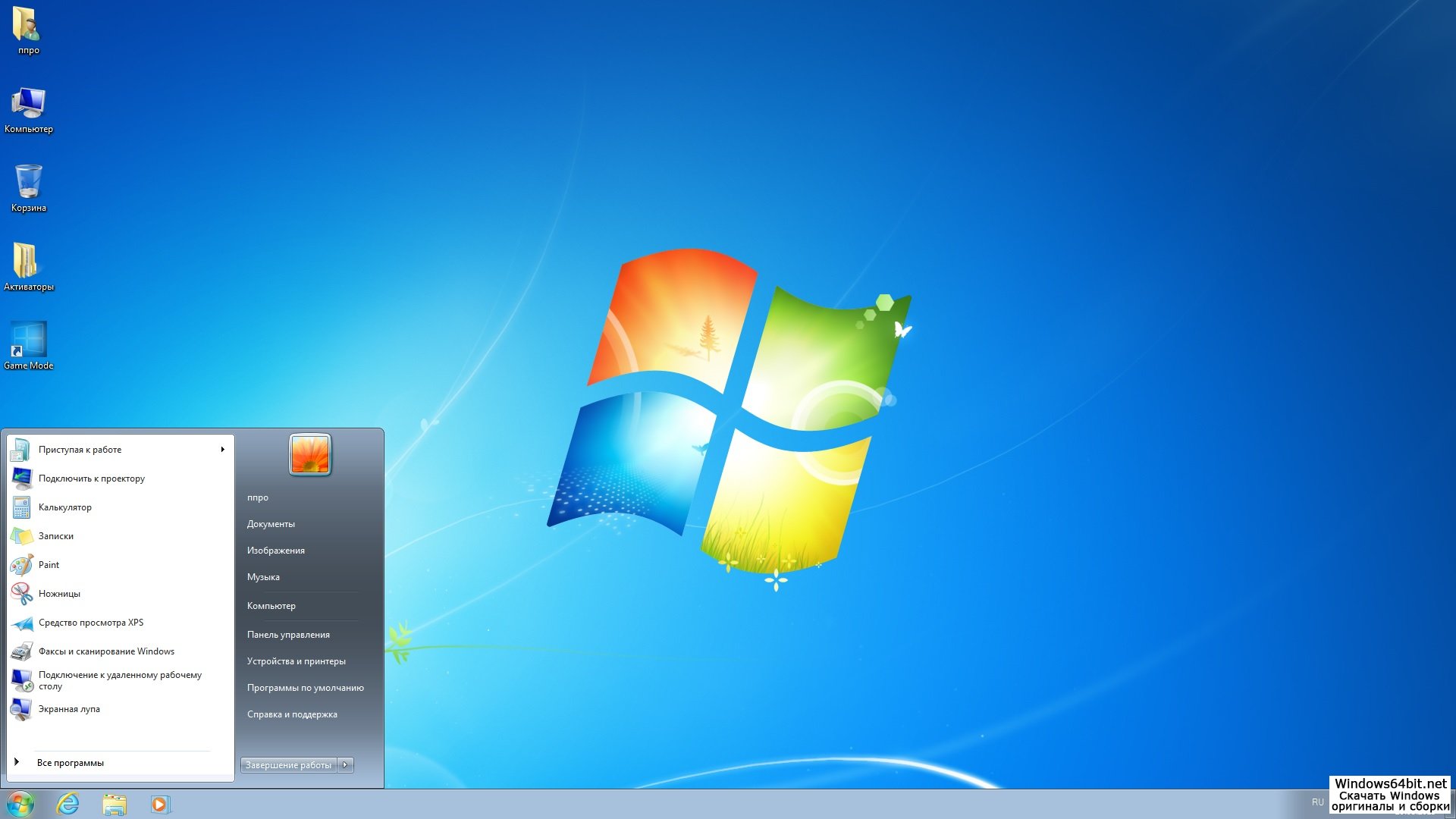Click the Завершение работы shutdown button

point(288,765)
